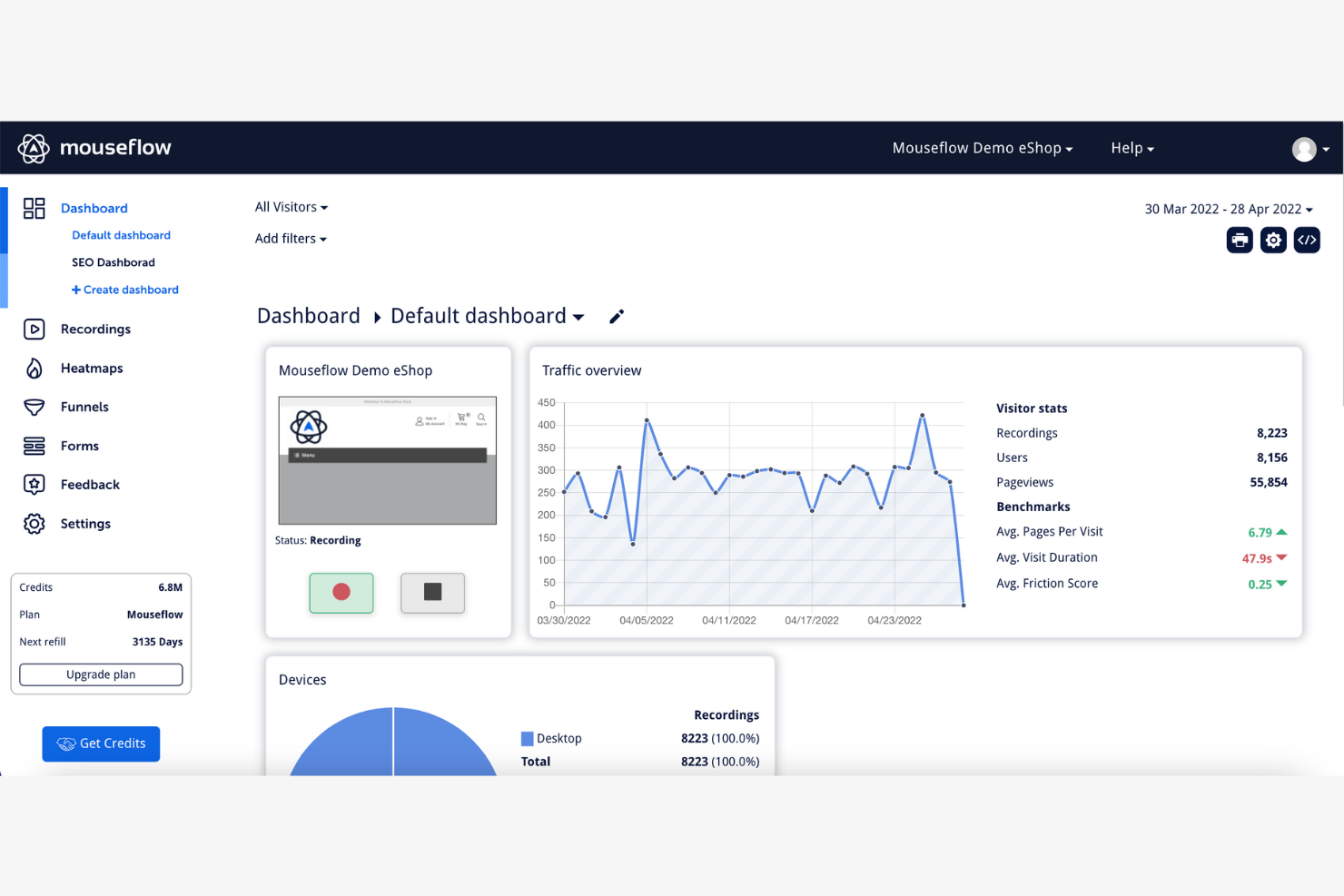
Task: Open the embed code icon button
Action: click(x=1307, y=240)
